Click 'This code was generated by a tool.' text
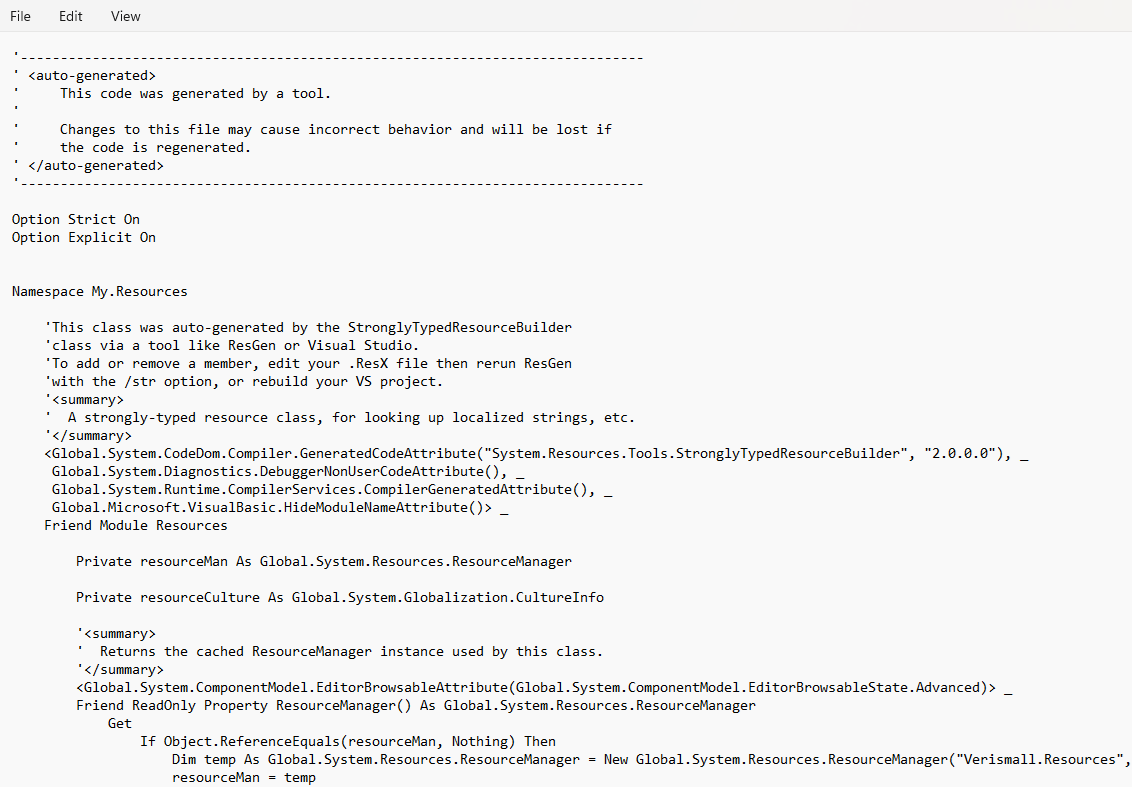1132x787 pixels. pos(195,94)
